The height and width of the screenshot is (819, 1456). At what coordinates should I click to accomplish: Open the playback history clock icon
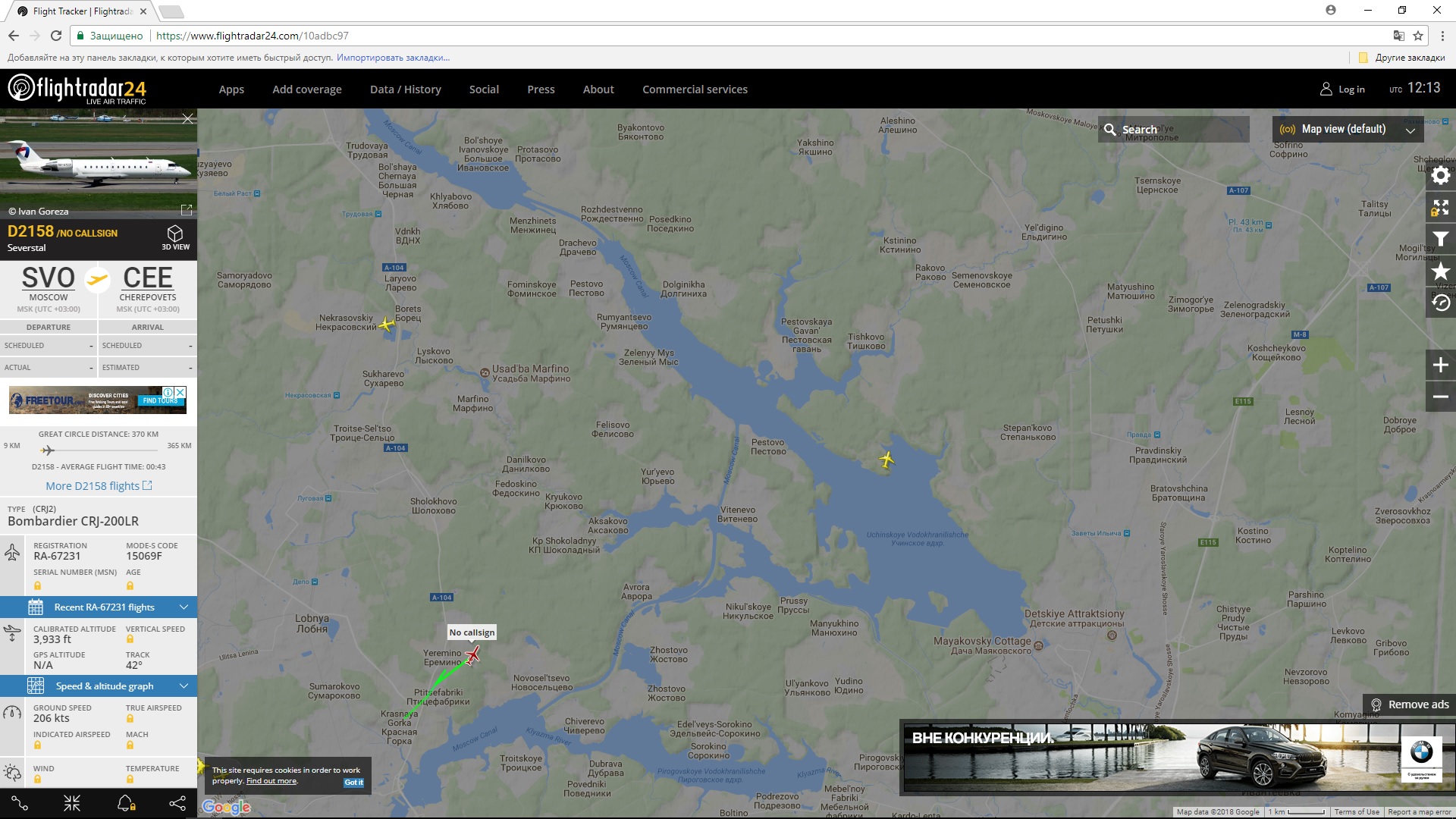pos(1440,303)
